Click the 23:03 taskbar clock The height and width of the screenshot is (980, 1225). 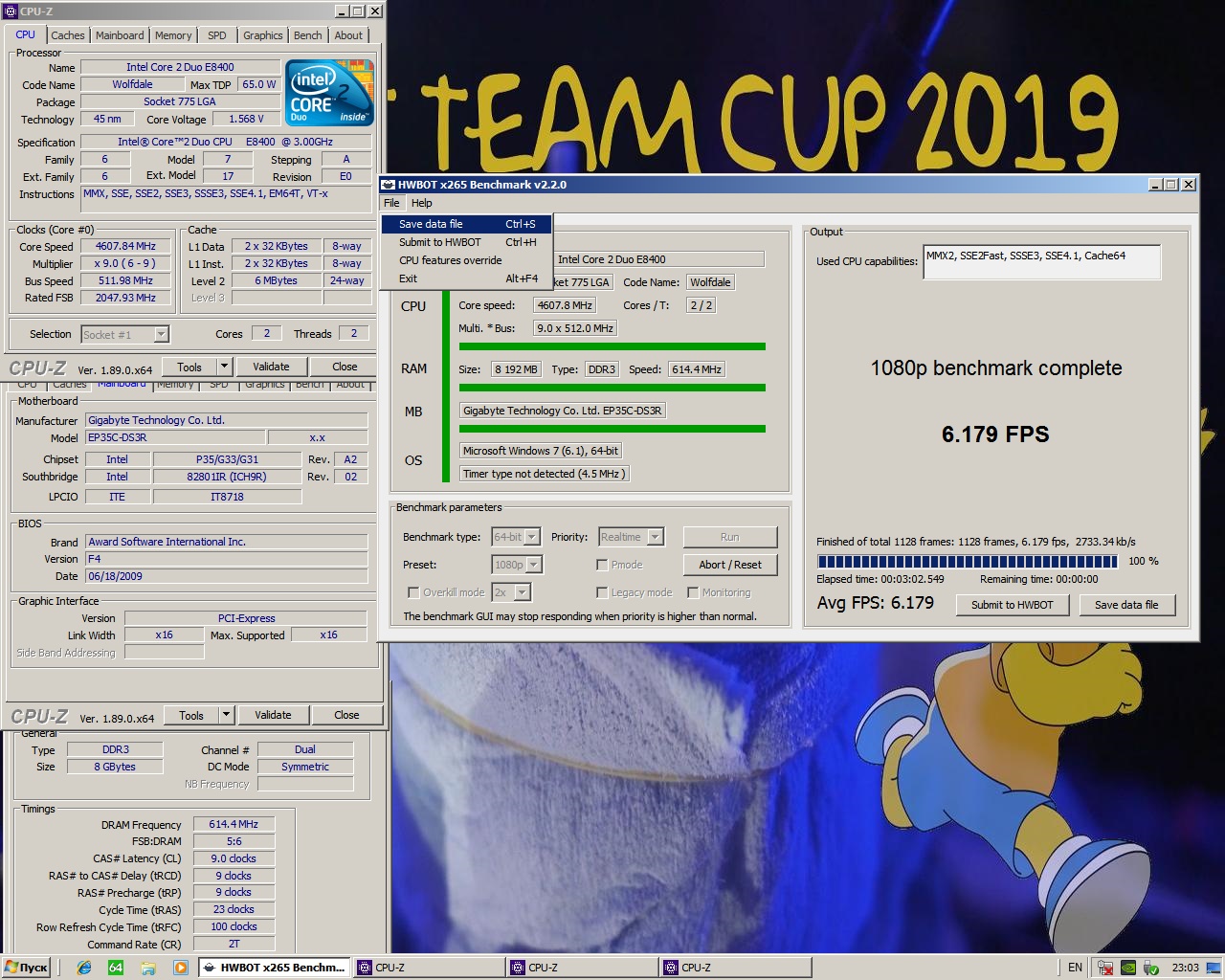pos(1185,968)
